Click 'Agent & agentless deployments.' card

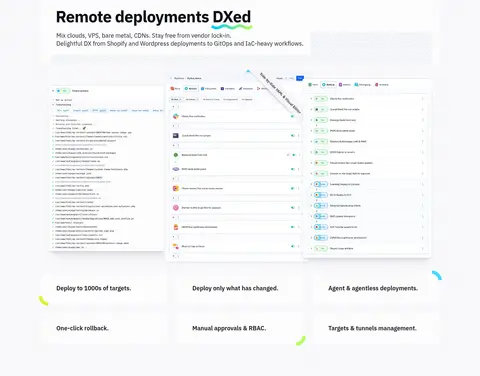[x=375, y=289]
